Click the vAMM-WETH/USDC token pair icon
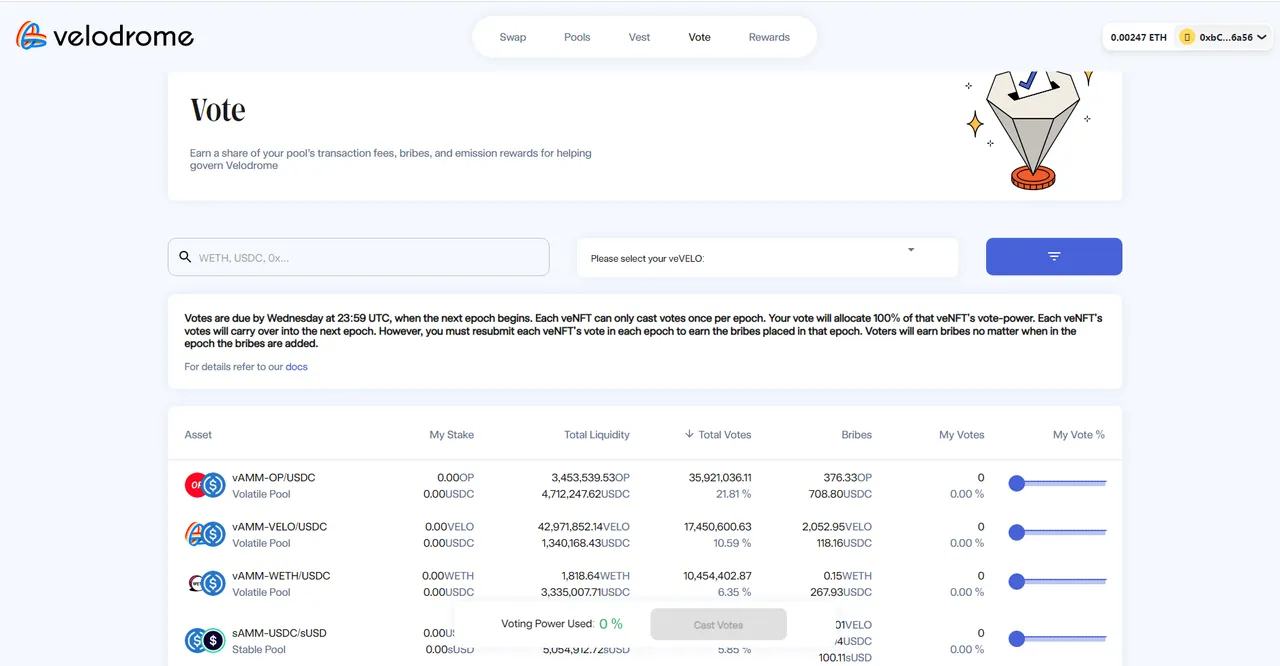1280x666 pixels. 205,583
